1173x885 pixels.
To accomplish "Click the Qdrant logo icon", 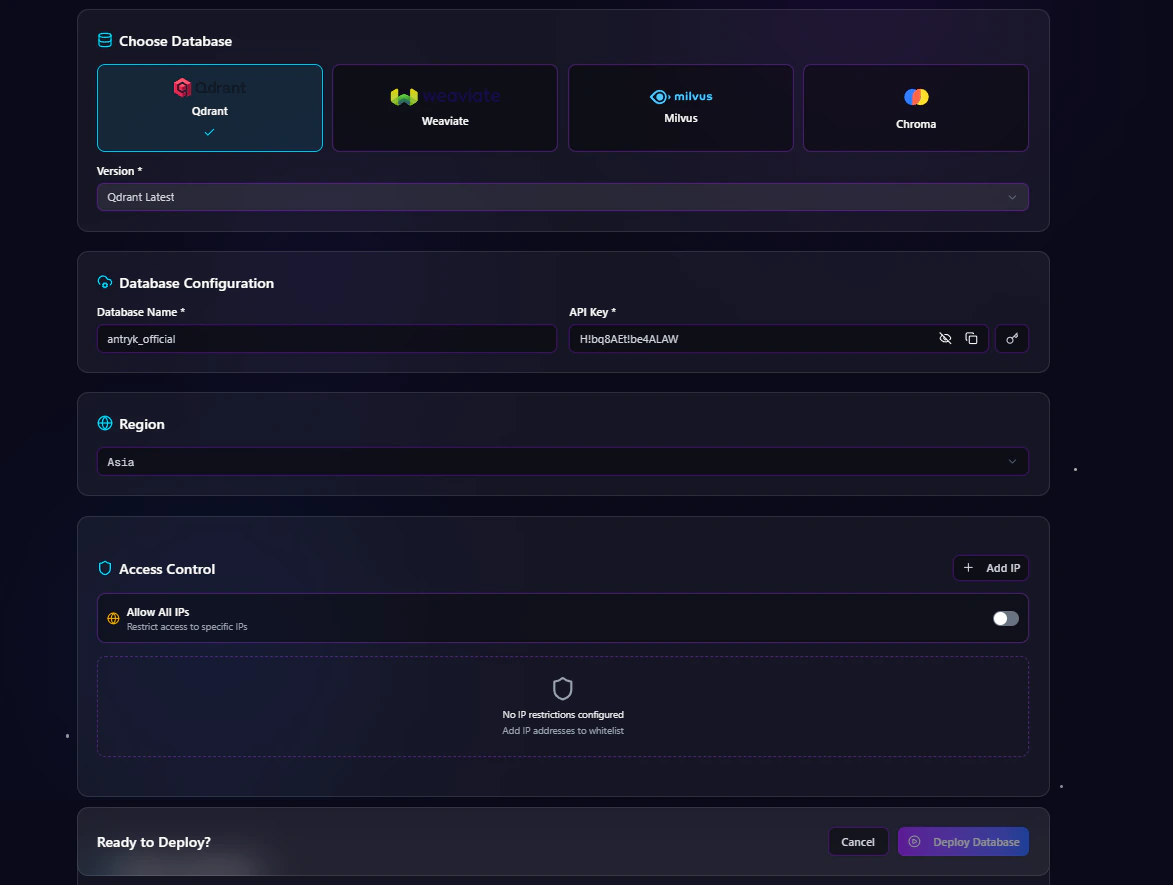I will pyautogui.click(x=182, y=88).
